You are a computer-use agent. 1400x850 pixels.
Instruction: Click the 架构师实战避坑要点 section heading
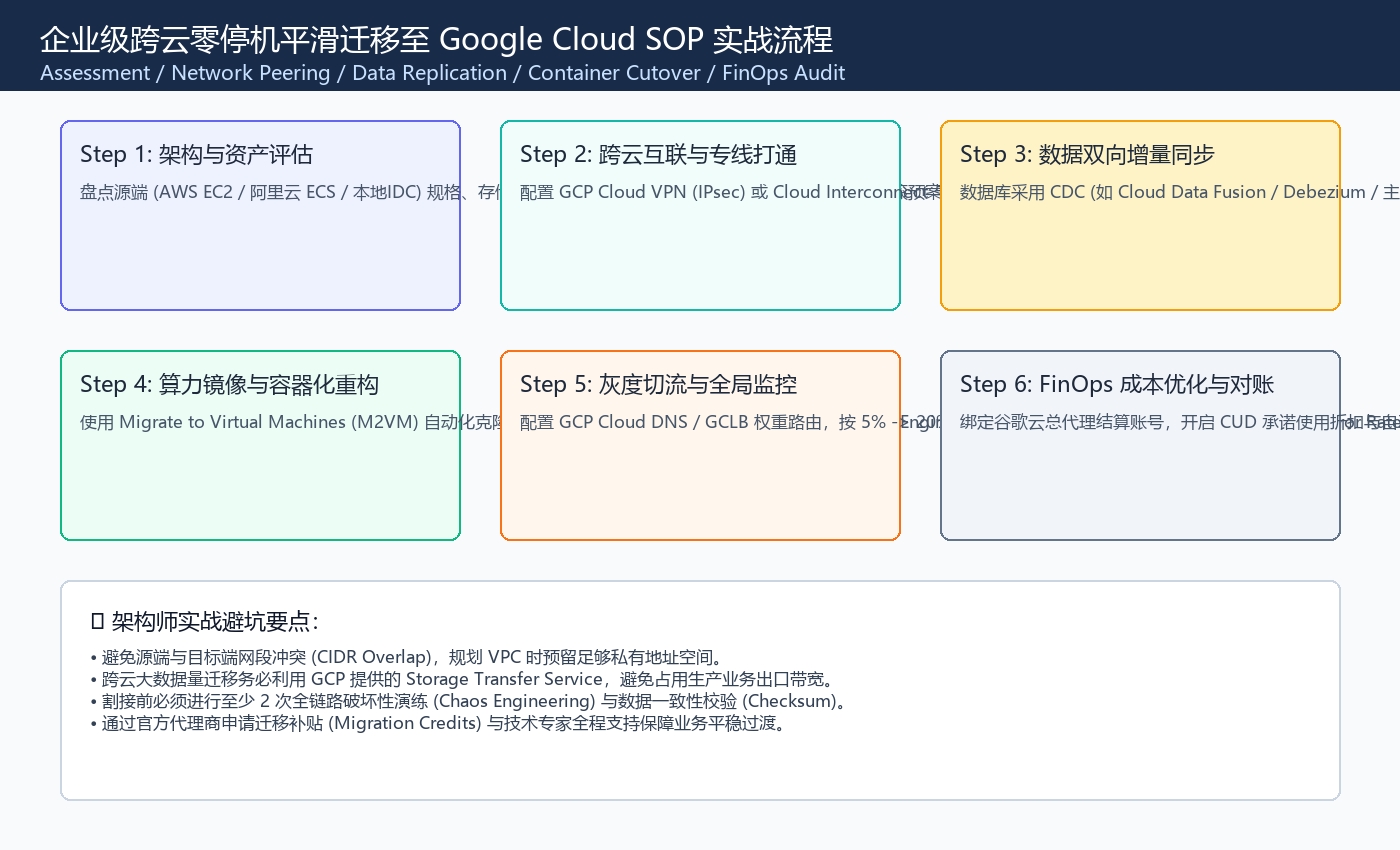(x=205, y=622)
